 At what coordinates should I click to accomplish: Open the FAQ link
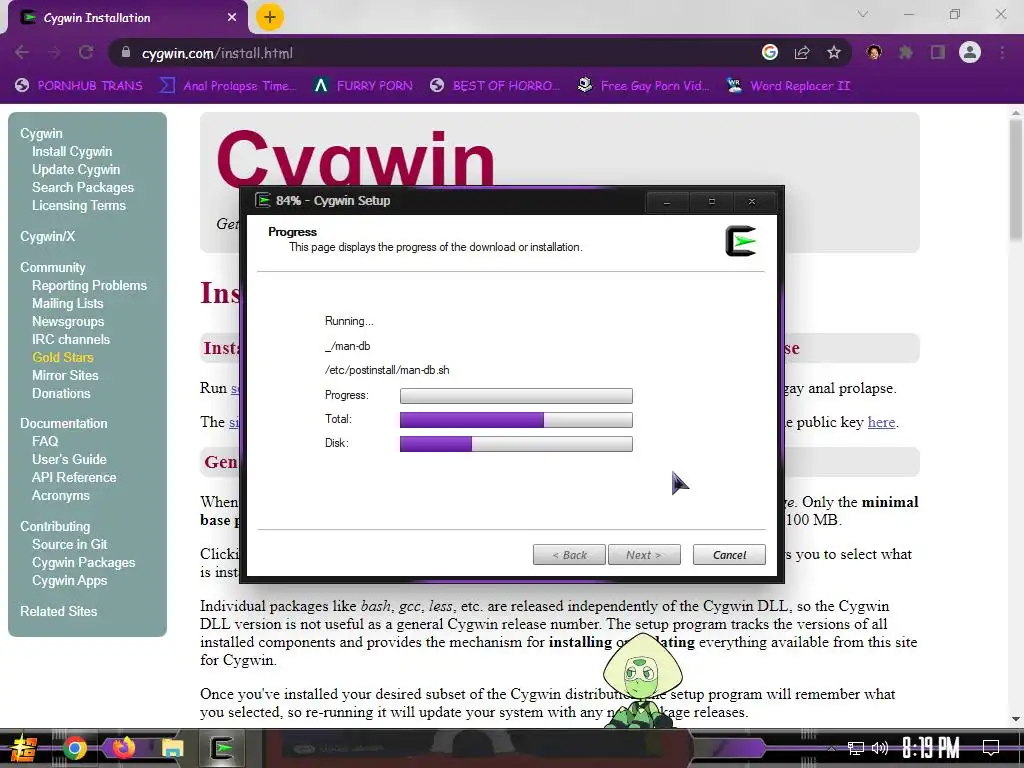click(45, 441)
